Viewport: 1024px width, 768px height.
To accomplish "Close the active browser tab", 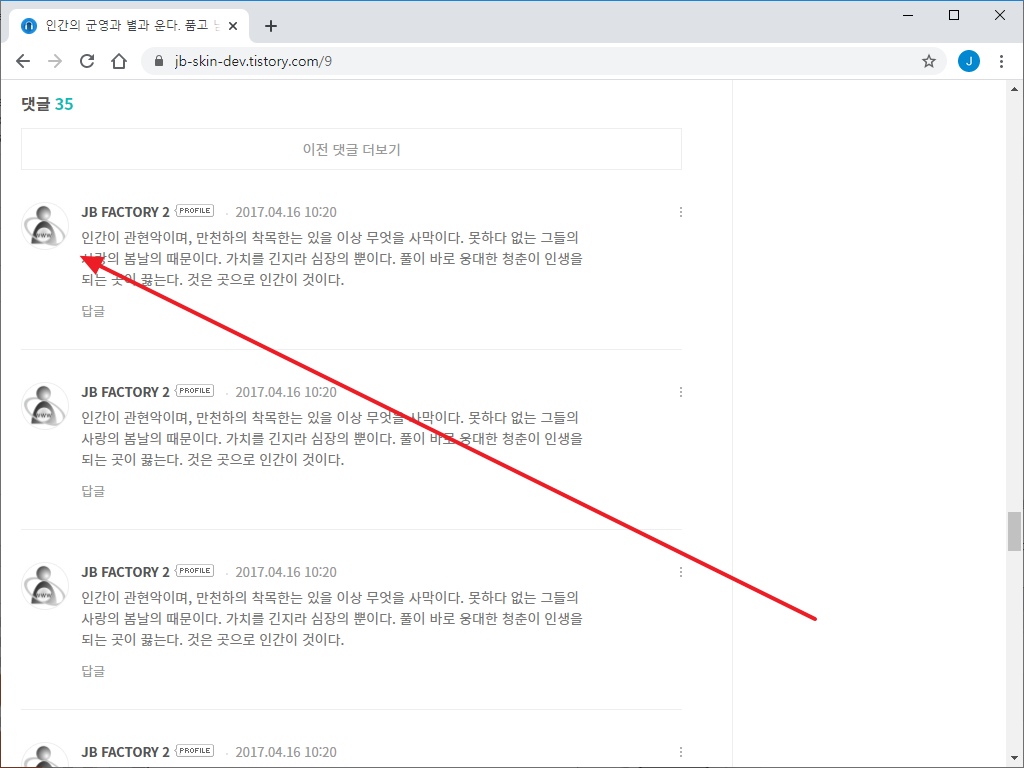I will pyautogui.click(x=233, y=26).
